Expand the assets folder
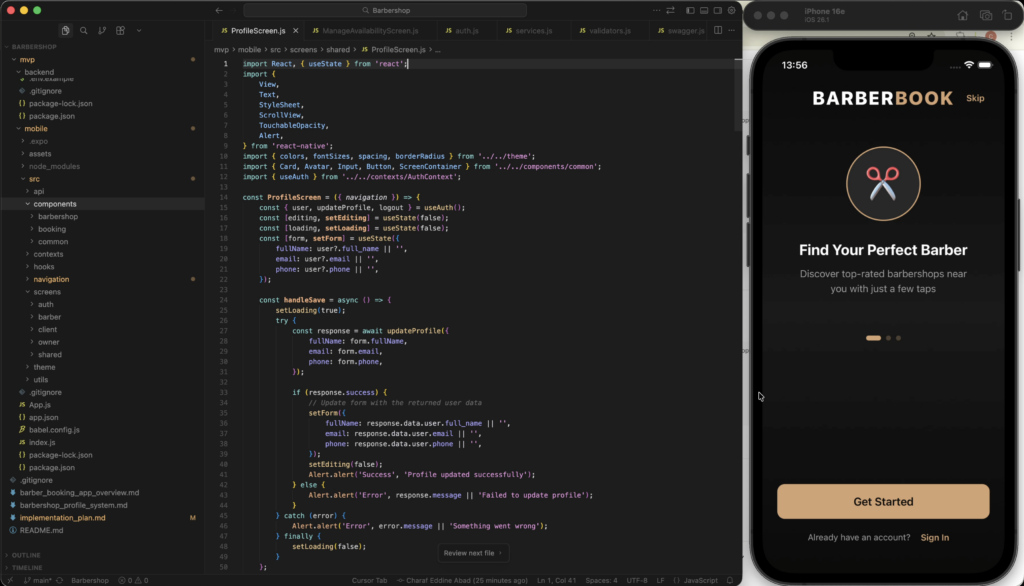This screenshot has width=1024, height=586. [40, 154]
